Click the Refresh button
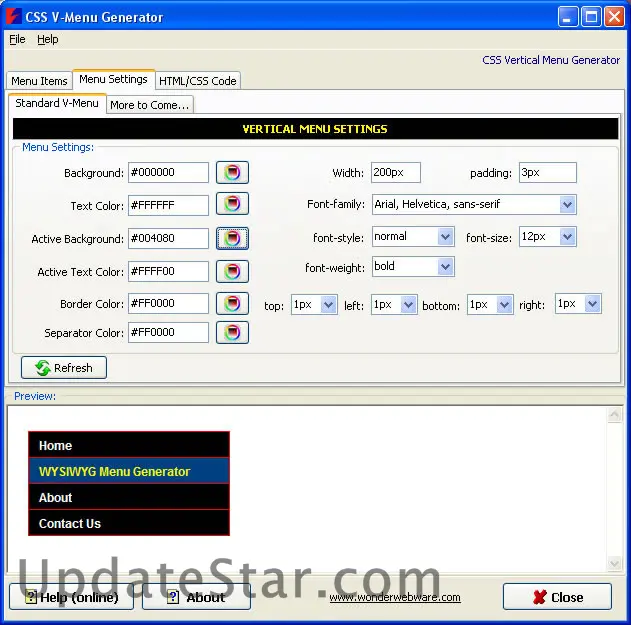Screen dimensions: 631x625 tap(64, 367)
